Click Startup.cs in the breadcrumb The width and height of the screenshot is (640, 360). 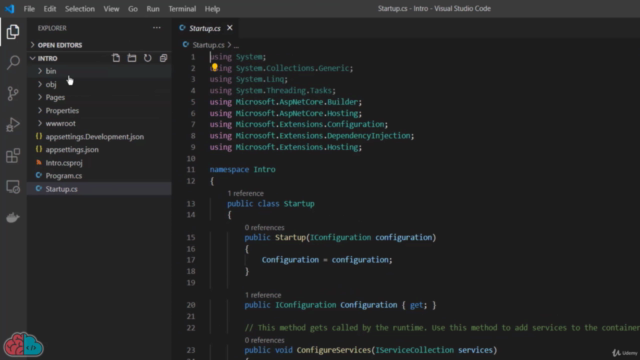click(x=208, y=45)
